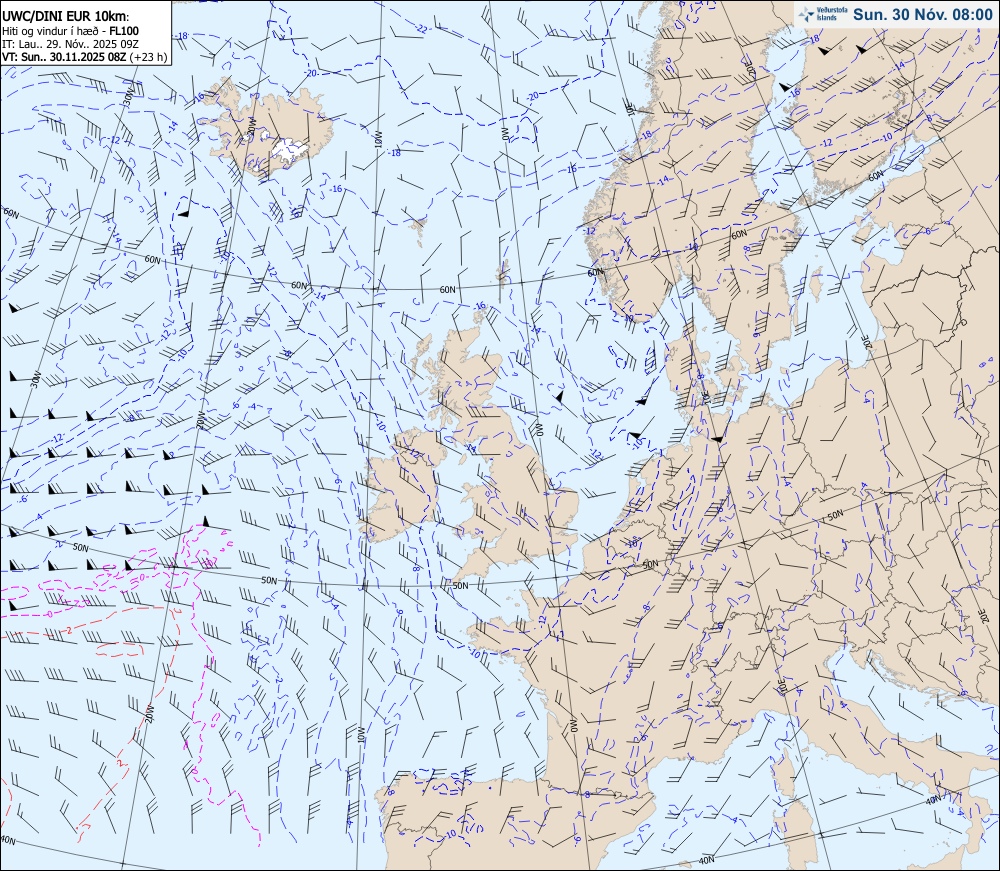The width and height of the screenshot is (1000, 871).
Task: Click the white Vatnajökull glacier patch on Iceland
Action: 290,149
